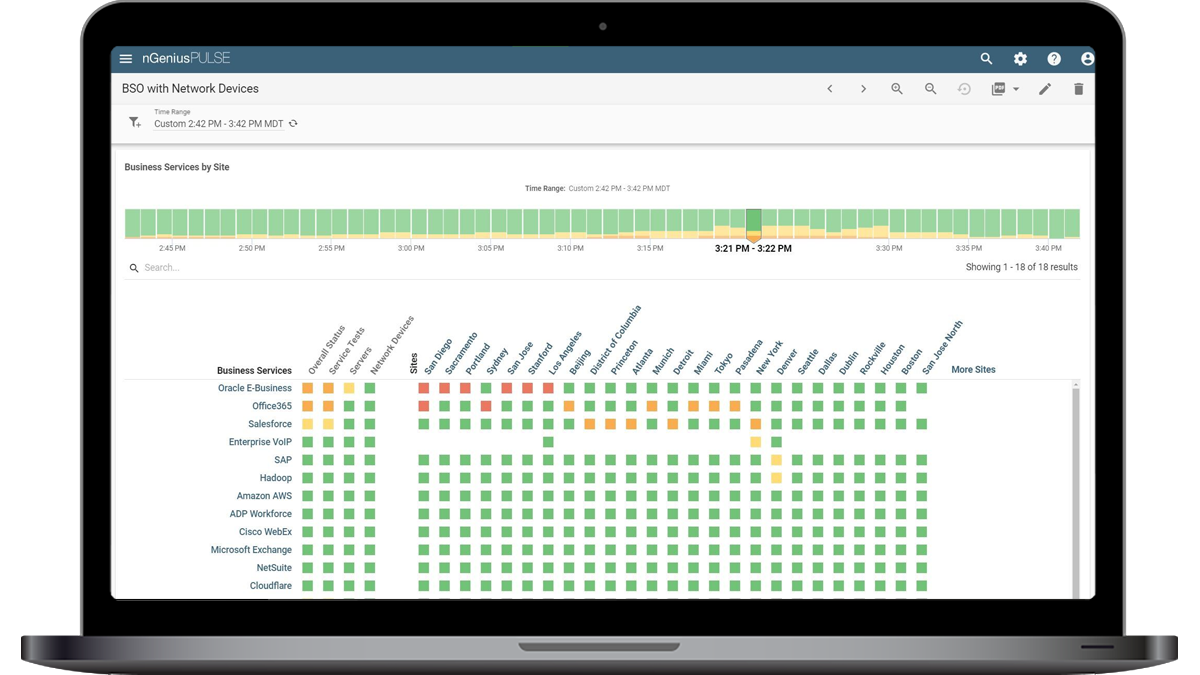Screen dimensions: 1200x675
Task: Click the nGeniusPULSE logo
Action: tap(186, 59)
